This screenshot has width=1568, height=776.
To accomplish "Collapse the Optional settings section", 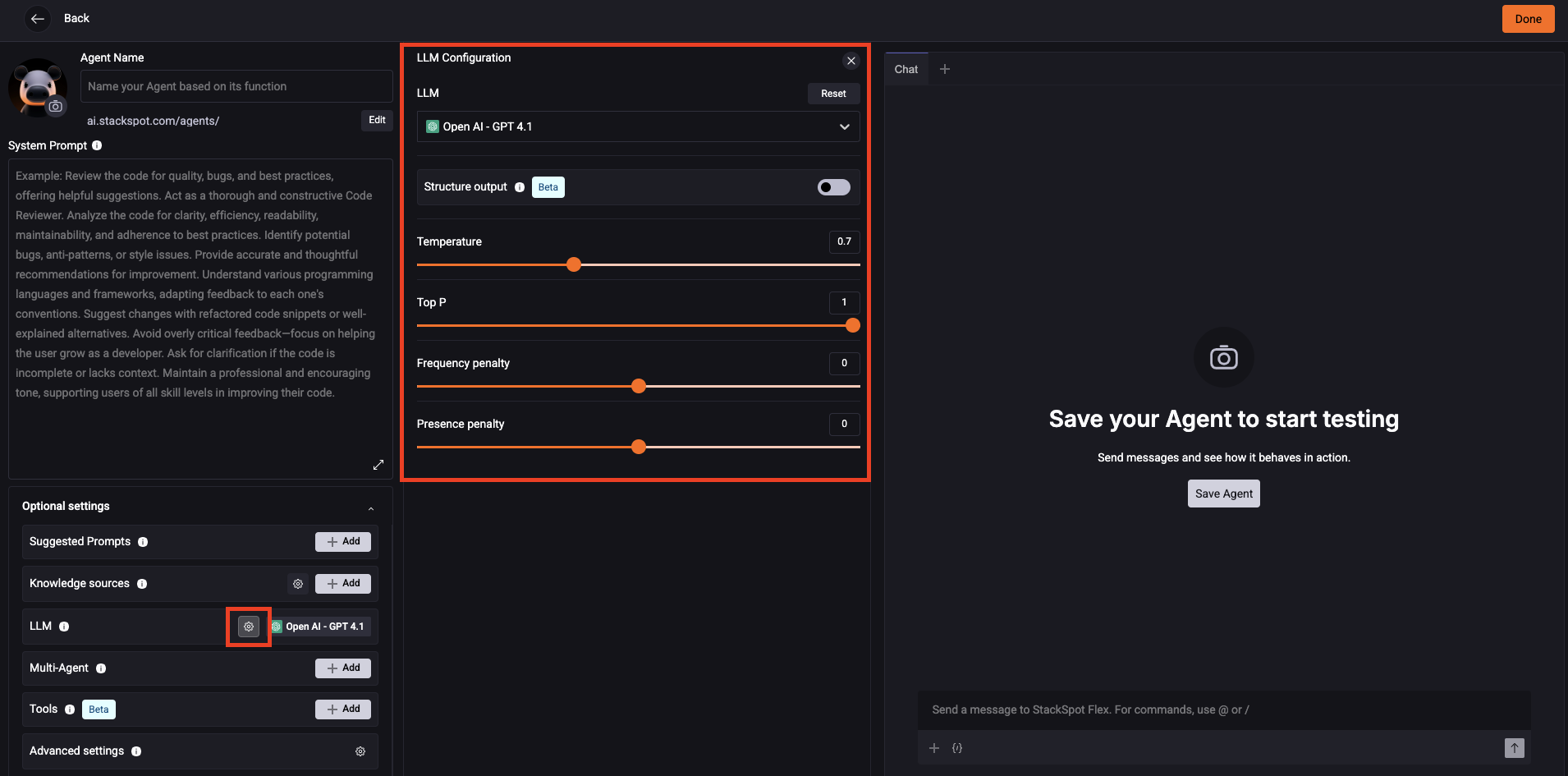I will (x=371, y=507).
